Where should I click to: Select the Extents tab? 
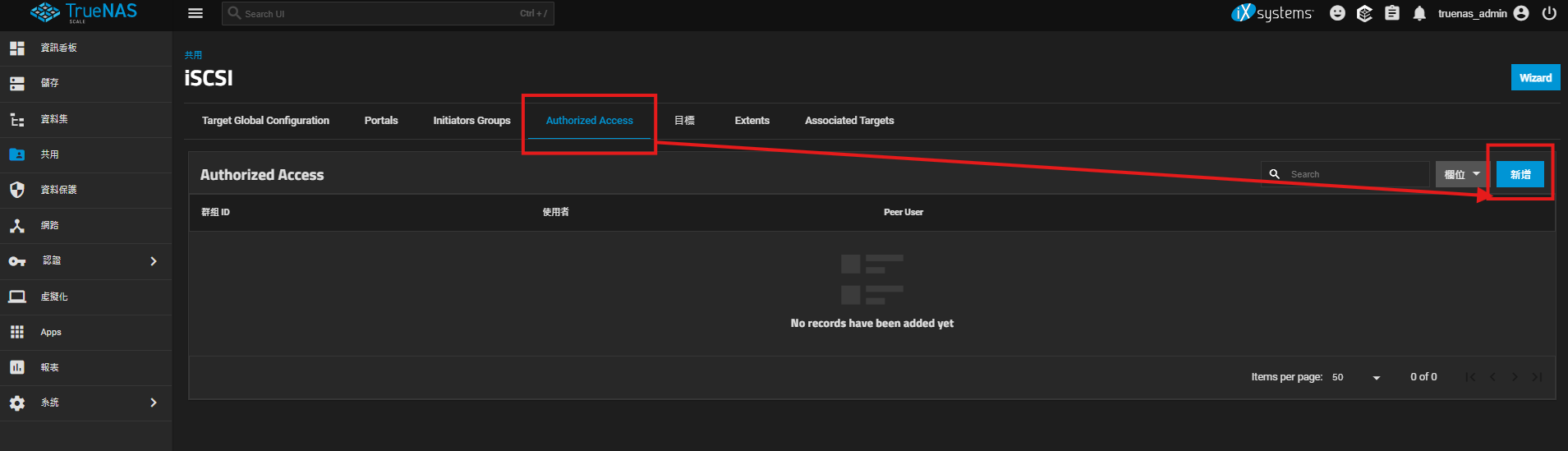[752, 121]
